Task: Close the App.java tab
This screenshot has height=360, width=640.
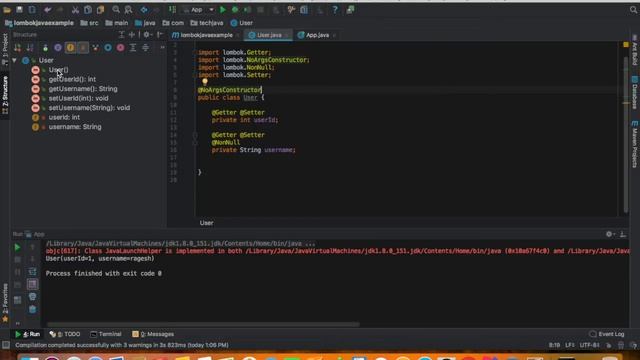Action: tap(334, 36)
